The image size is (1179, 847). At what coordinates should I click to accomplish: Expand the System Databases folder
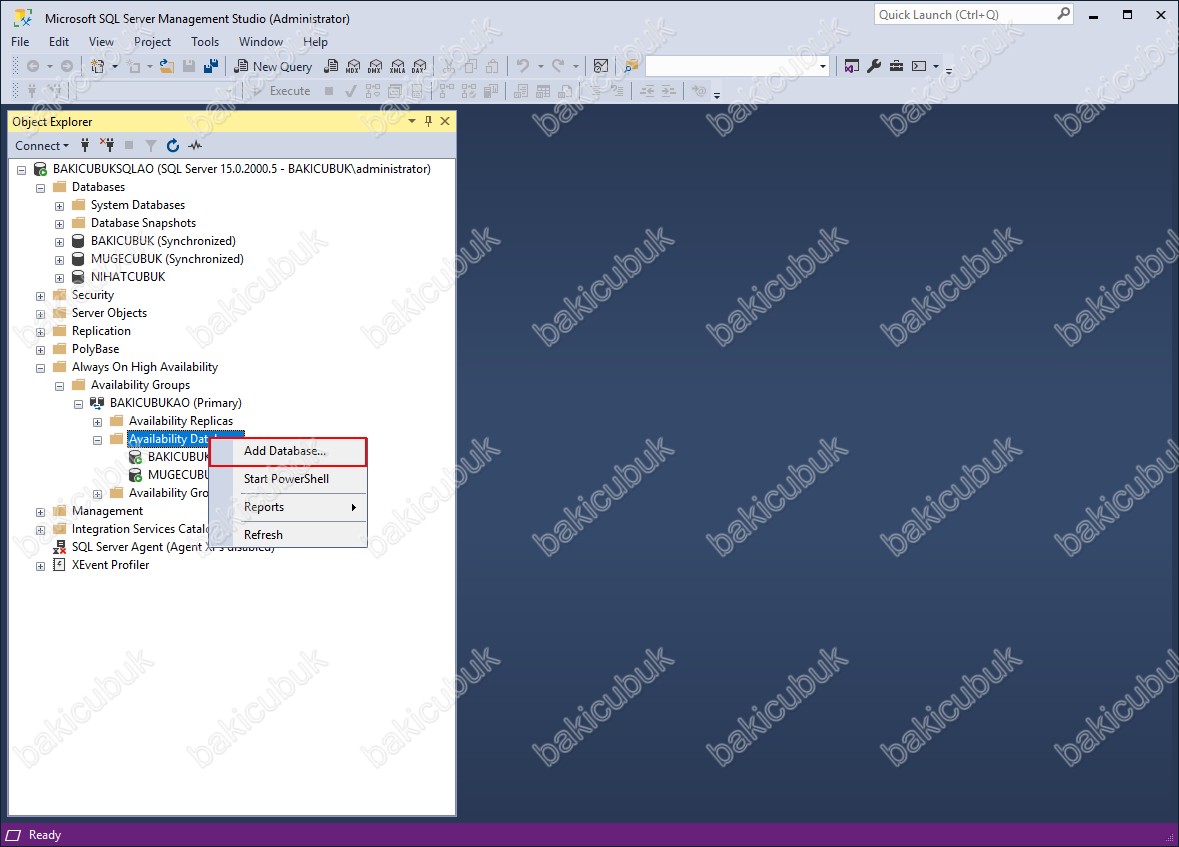tap(59, 206)
